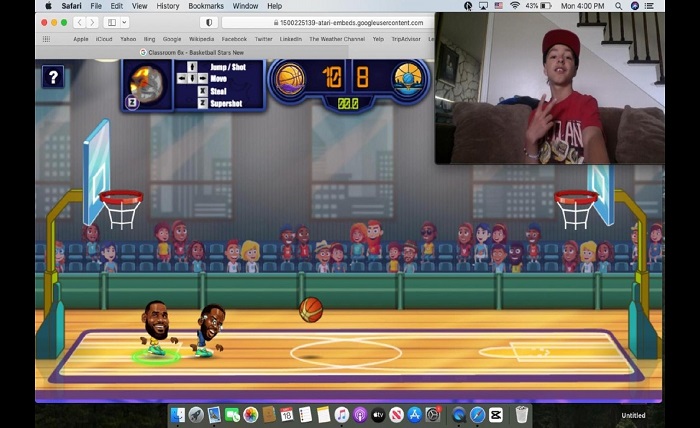Open The Weather Channel bookmark
Image resolution: width=700 pixels, height=428 pixels.
337,39
